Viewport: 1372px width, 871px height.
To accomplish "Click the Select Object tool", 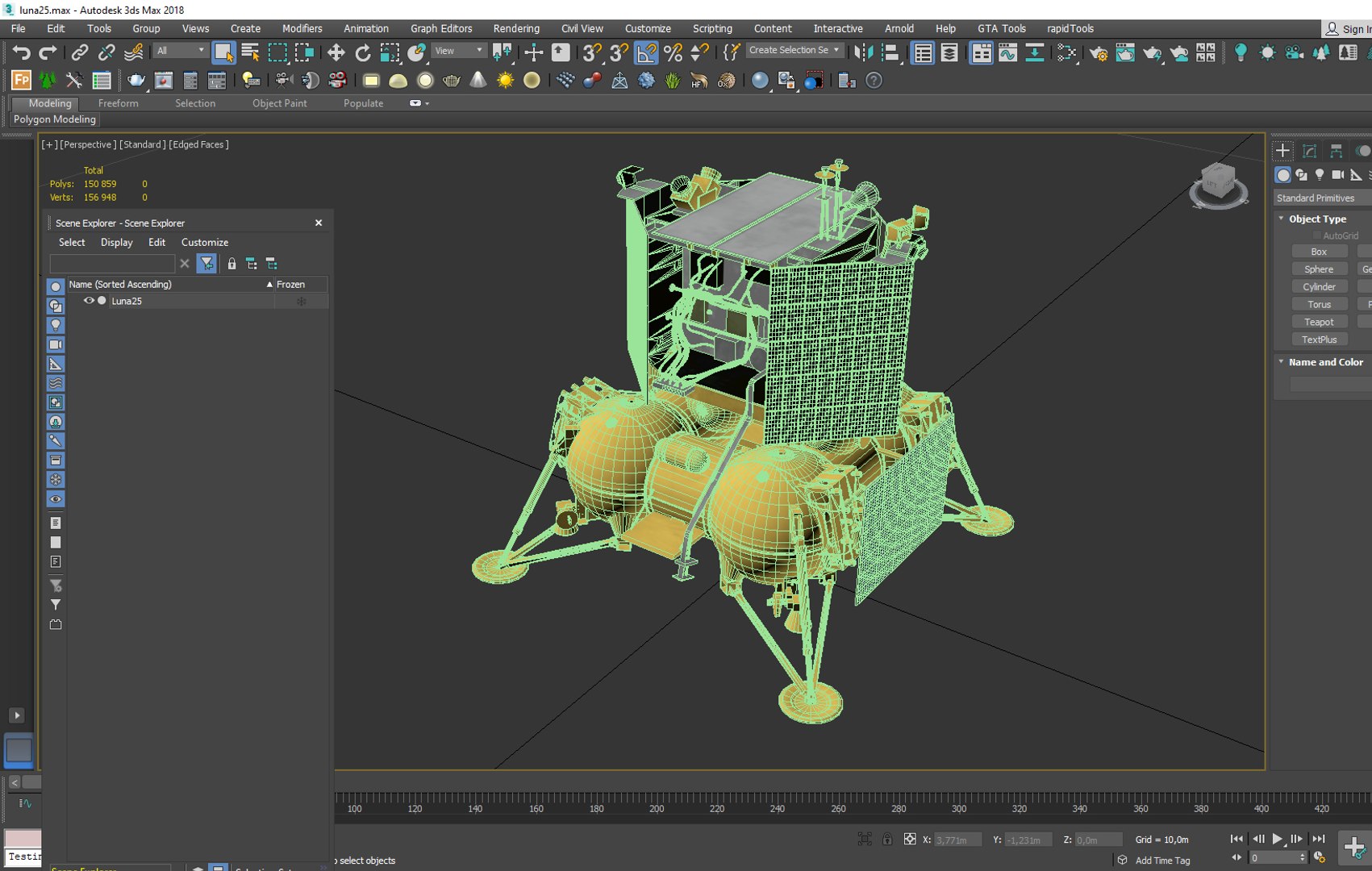I will coord(223,52).
